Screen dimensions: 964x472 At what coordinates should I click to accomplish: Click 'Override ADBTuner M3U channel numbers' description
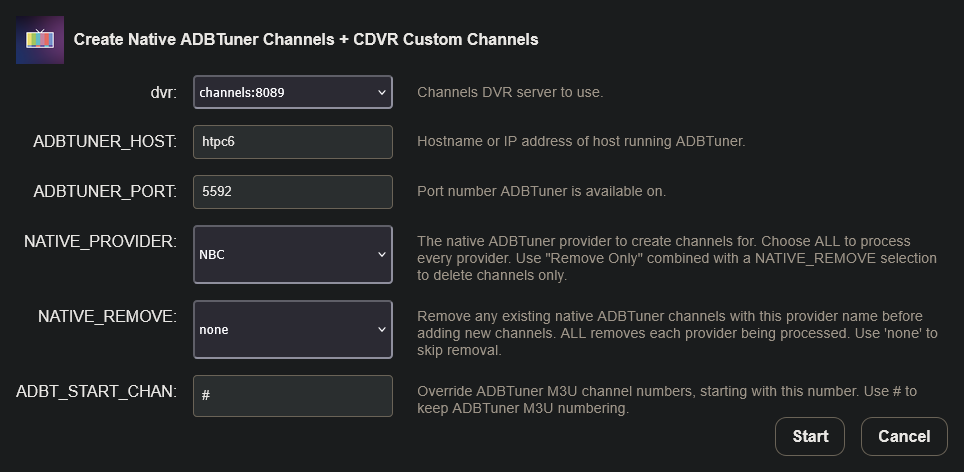667,399
